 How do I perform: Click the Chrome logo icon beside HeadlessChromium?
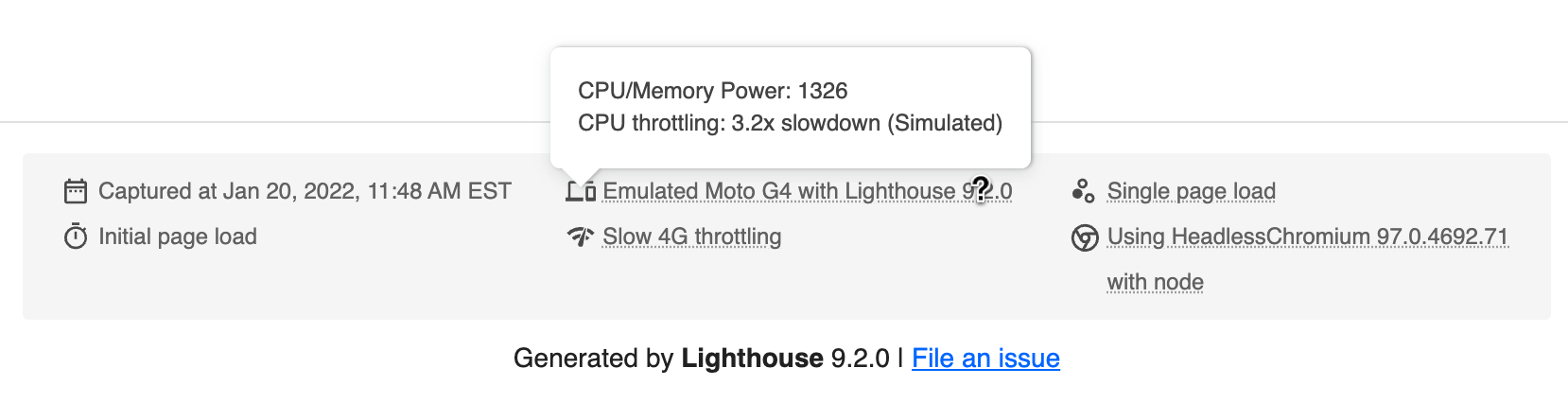(1085, 237)
